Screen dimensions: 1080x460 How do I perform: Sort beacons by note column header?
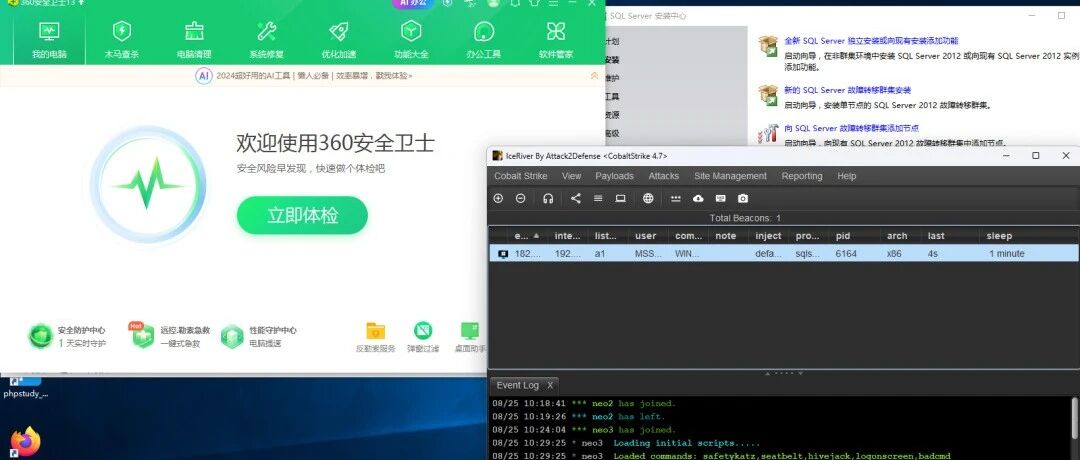coord(728,236)
